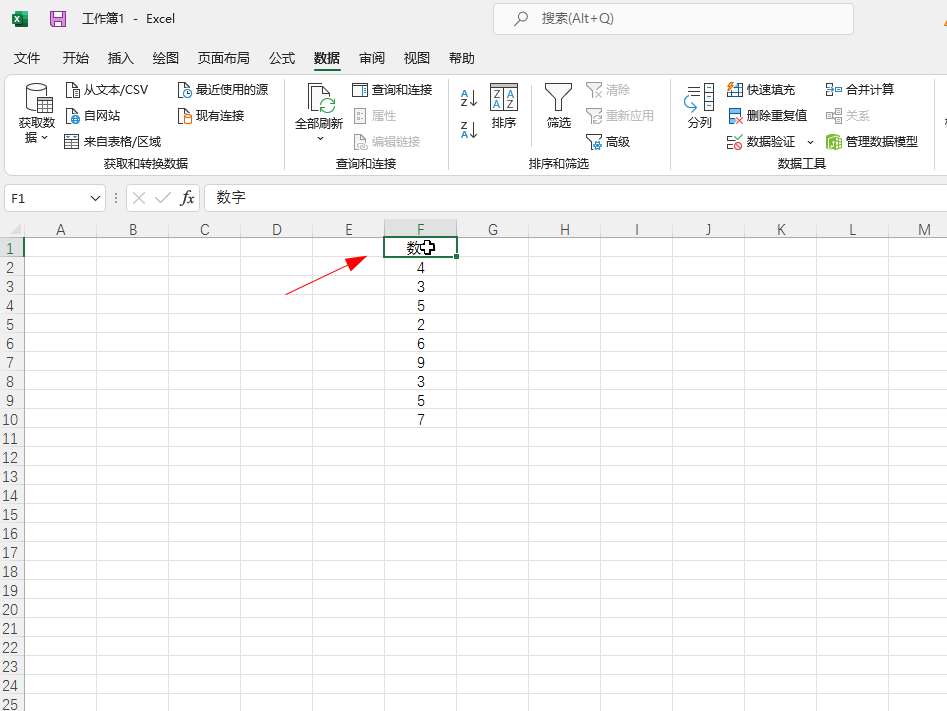Toggle the 筛选 filter button

558,106
